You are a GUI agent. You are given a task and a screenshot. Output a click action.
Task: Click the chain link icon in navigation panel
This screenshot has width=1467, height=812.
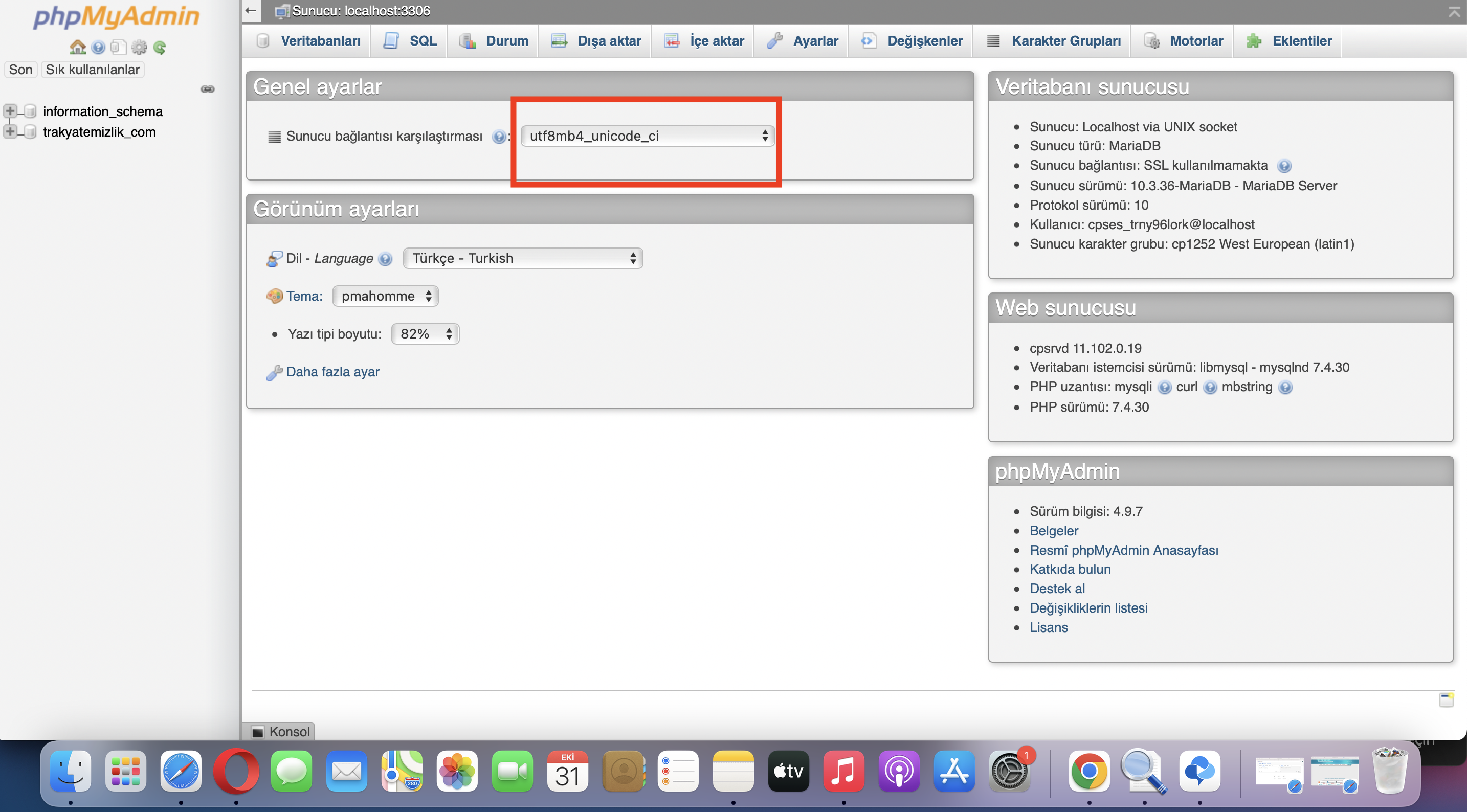(x=208, y=89)
